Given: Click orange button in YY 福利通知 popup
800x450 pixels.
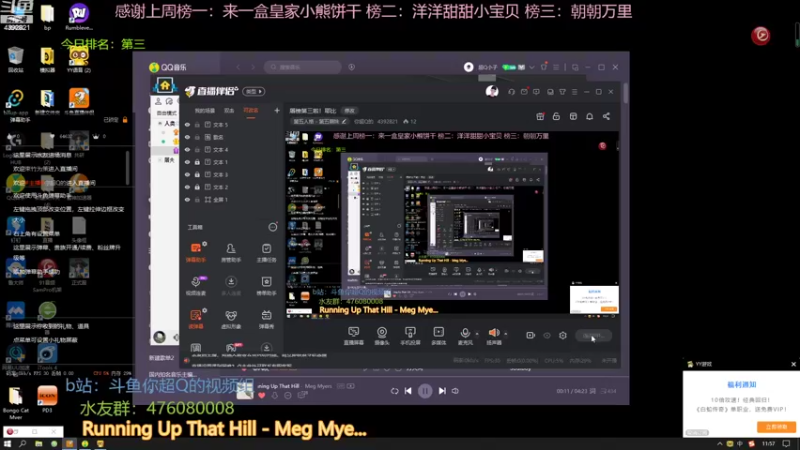Looking at the screenshot, I should 776,427.
